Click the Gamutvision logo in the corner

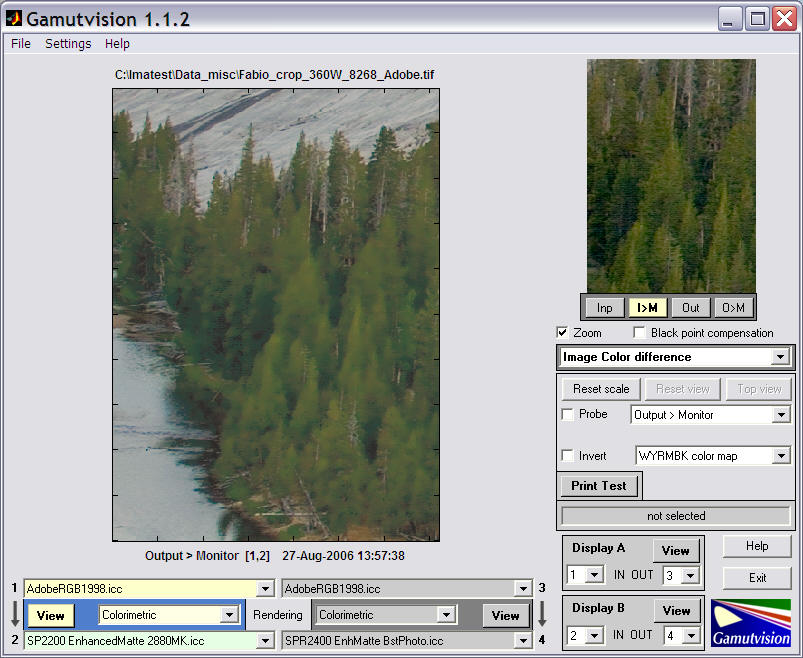click(x=750, y=623)
